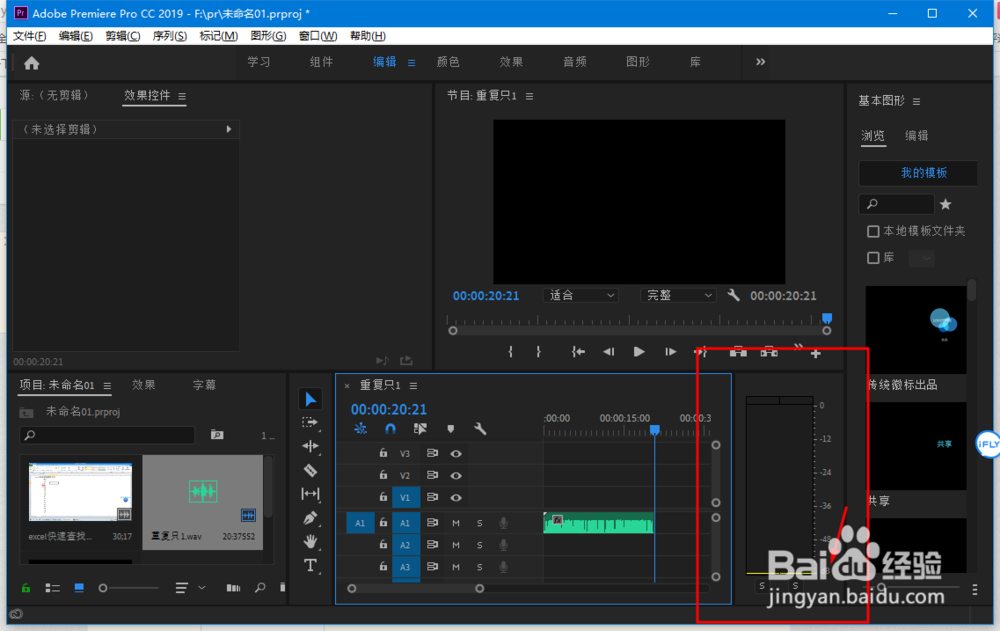Select the Razor tool
Viewport: 1000px width, 631px height.
pos(311,470)
